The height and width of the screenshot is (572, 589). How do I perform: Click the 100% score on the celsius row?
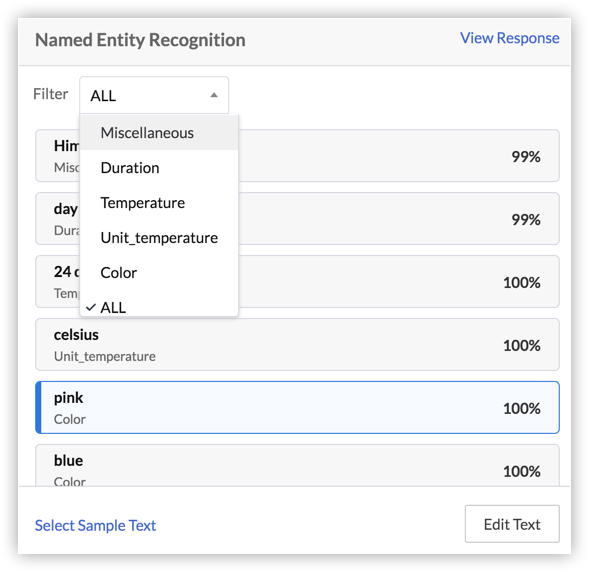click(522, 346)
